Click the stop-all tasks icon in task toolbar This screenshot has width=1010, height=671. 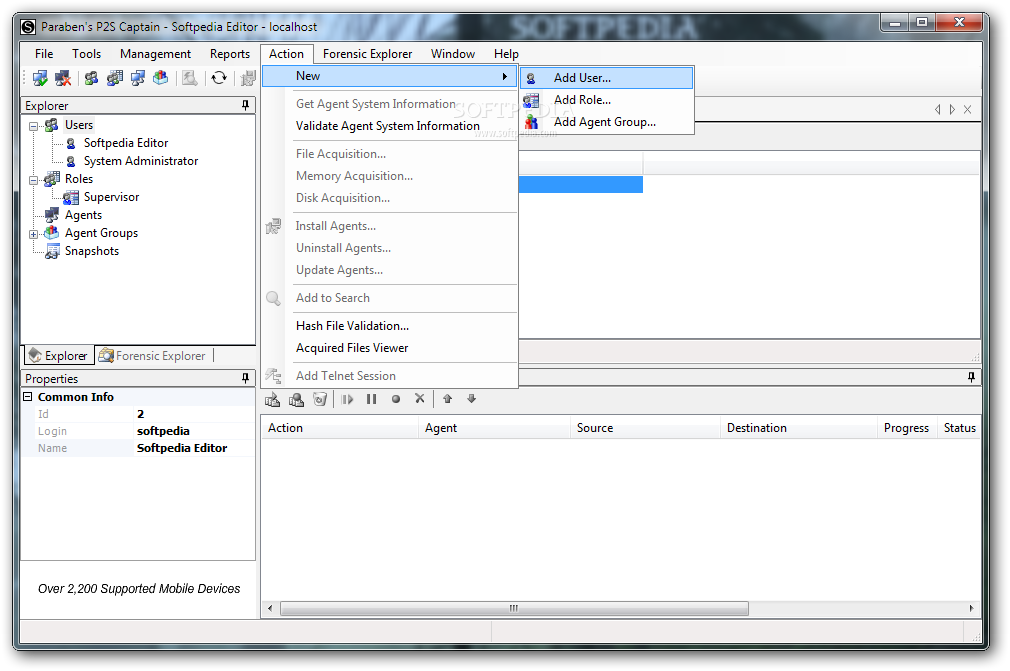pyautogui.click(x=296, y=400)
